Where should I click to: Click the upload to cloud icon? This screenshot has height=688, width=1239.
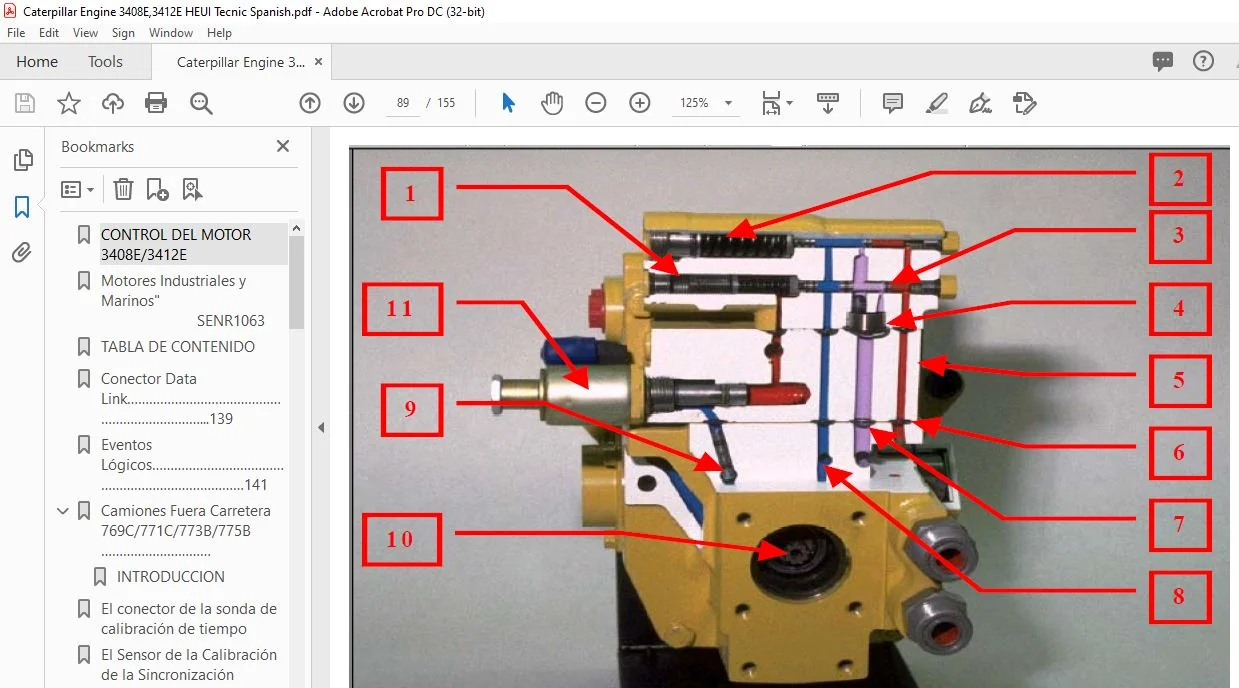coord(113,103)
